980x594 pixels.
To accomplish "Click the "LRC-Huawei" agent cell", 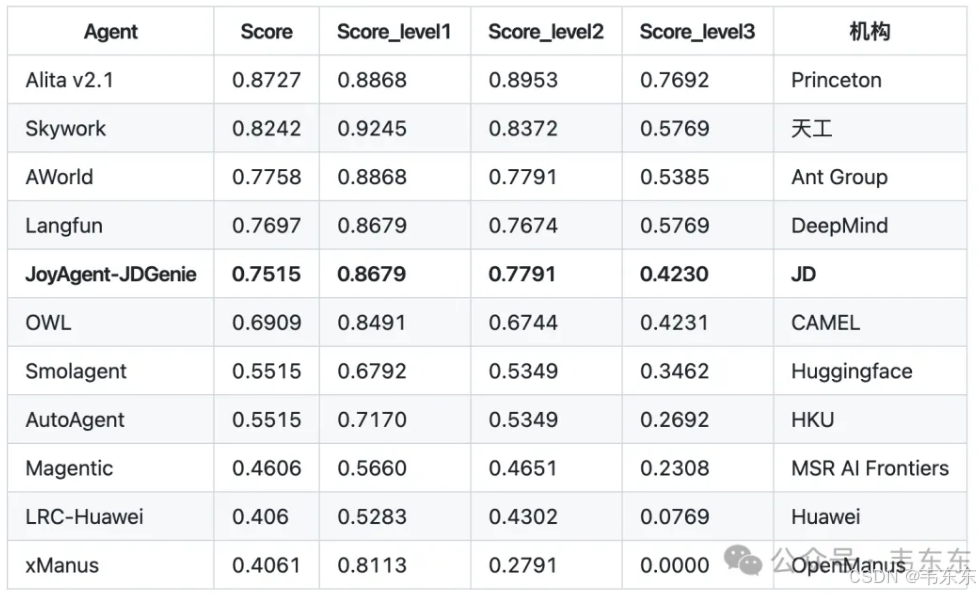I will [x=84, y=516].
